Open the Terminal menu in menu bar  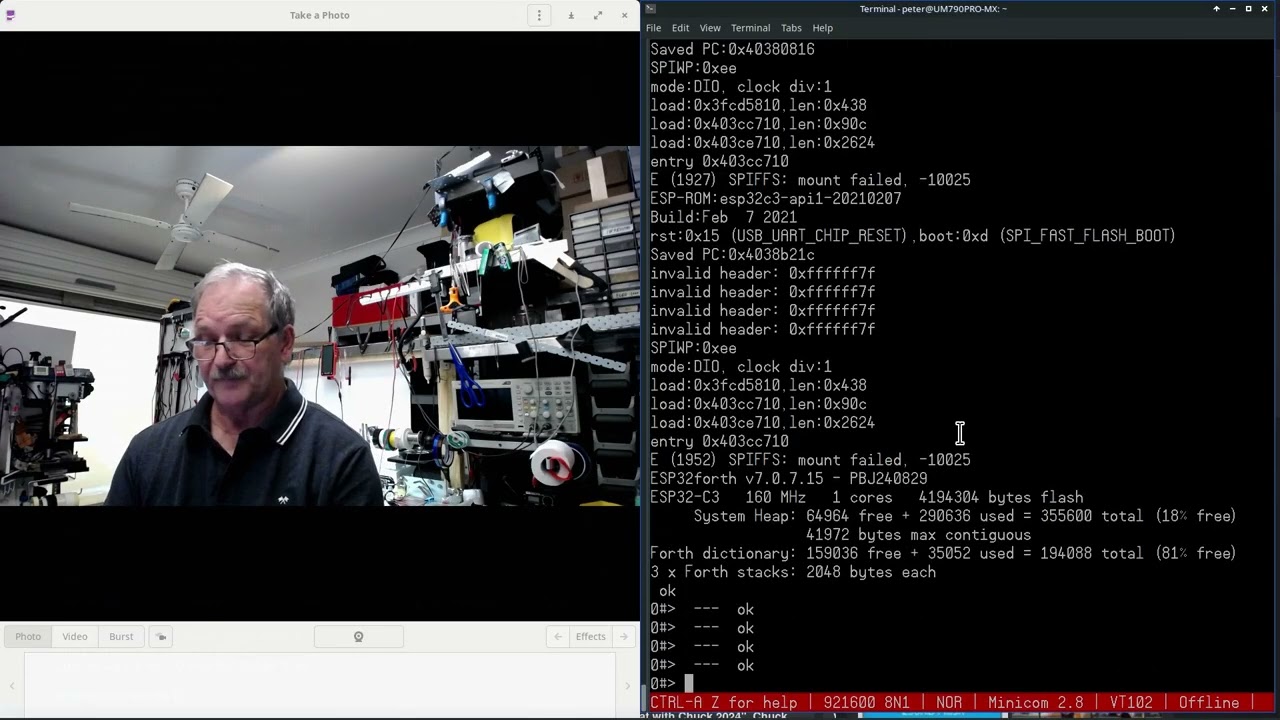(750, 28)
